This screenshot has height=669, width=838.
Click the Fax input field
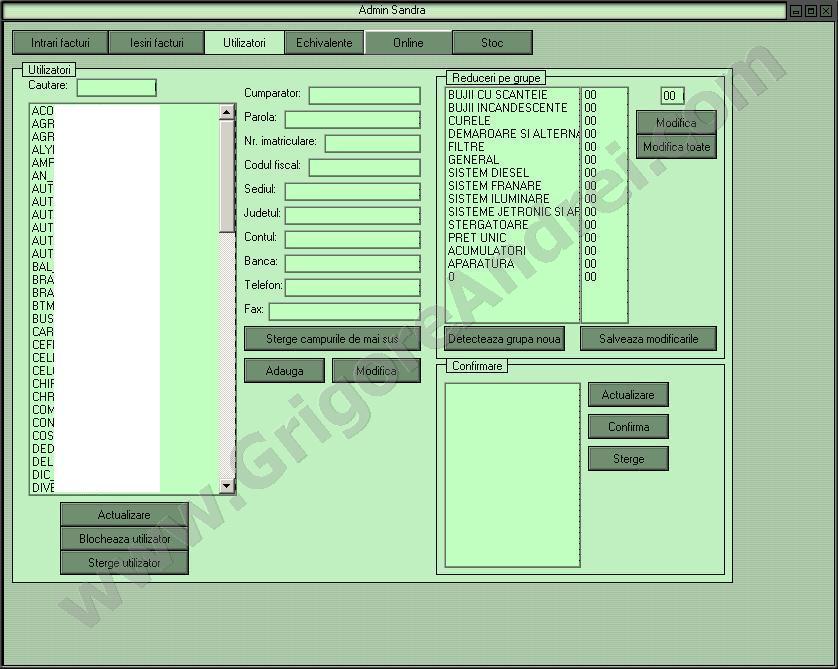345,312
